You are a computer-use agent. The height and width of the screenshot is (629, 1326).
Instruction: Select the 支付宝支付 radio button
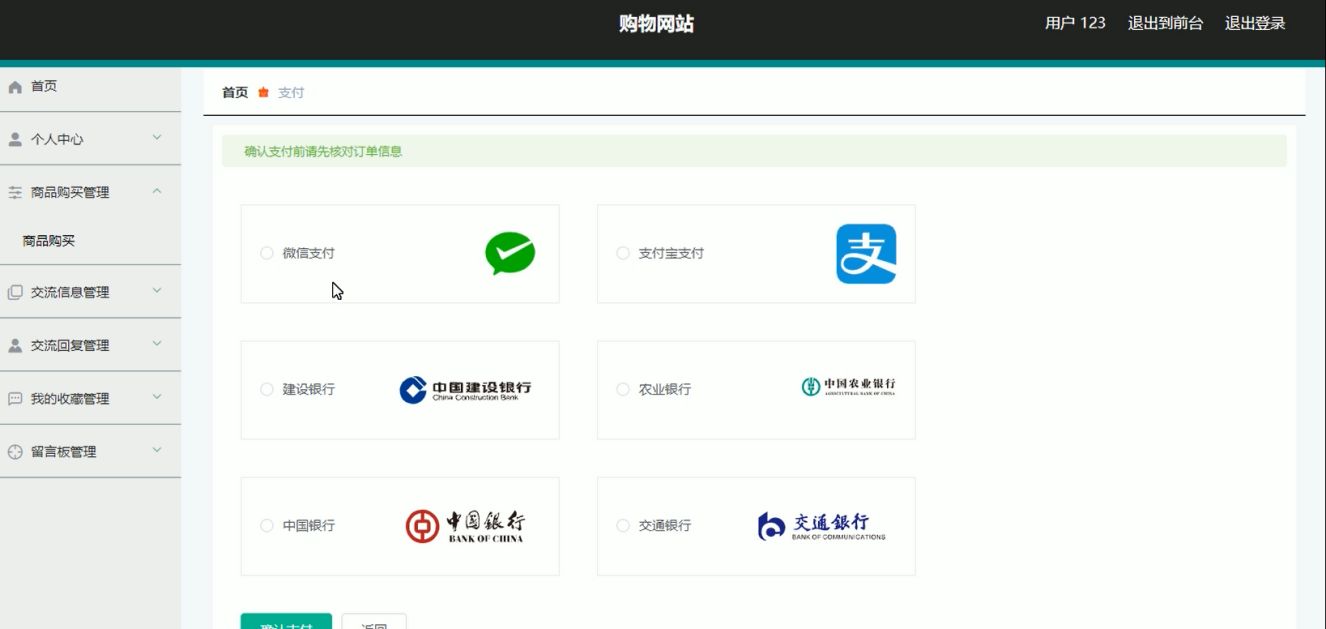click(x=623, y=253)
